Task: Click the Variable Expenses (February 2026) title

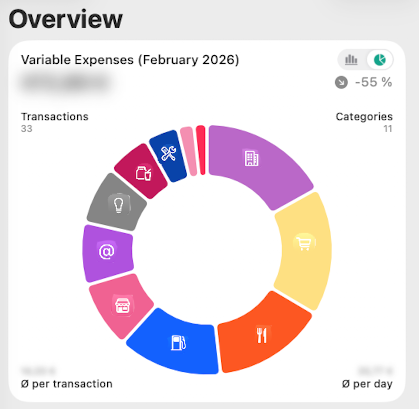Action: (x=130, y=60)
